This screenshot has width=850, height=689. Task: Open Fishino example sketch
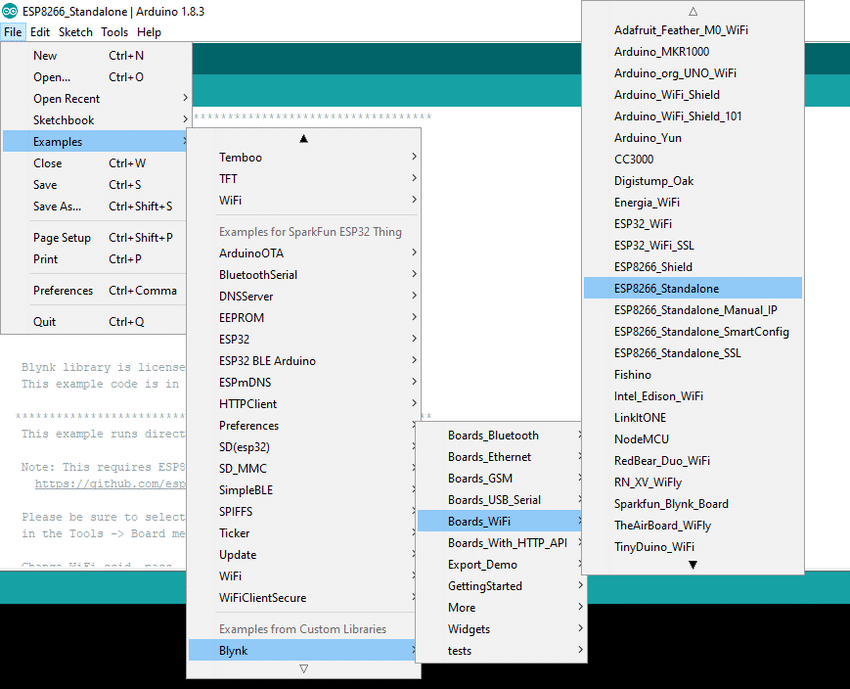[693, 375]
